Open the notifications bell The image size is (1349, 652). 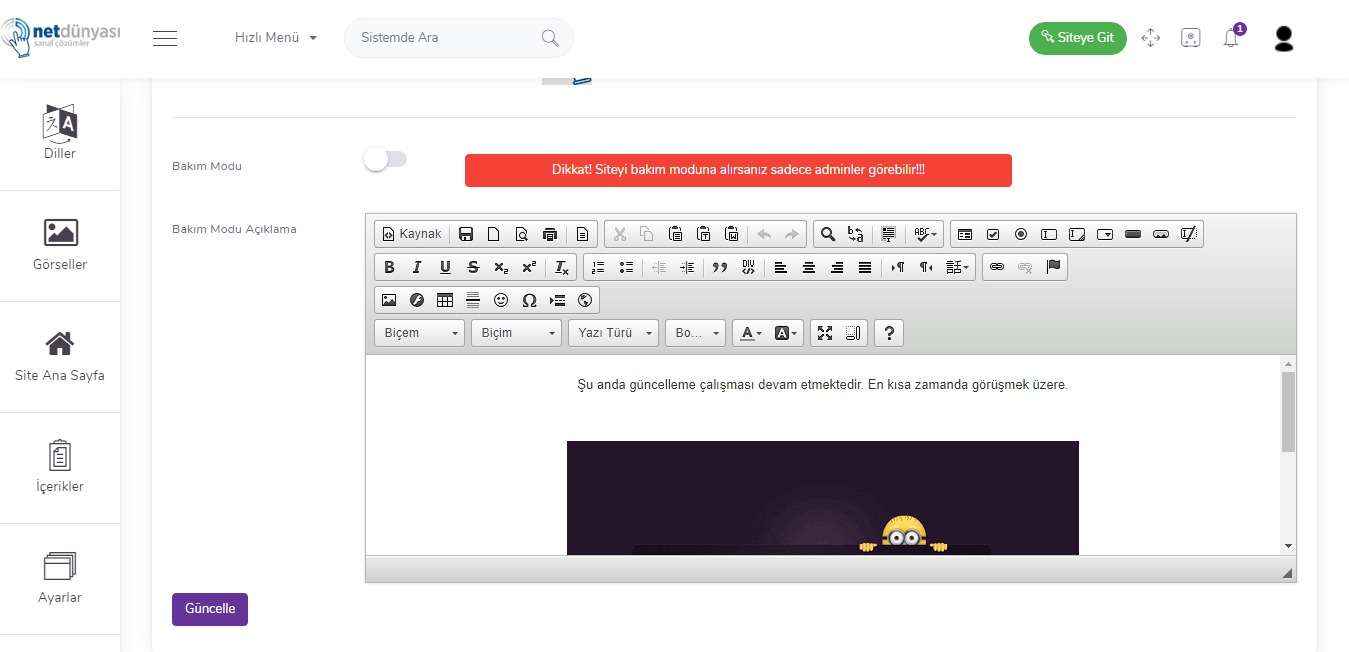[x=1231, y=38]
